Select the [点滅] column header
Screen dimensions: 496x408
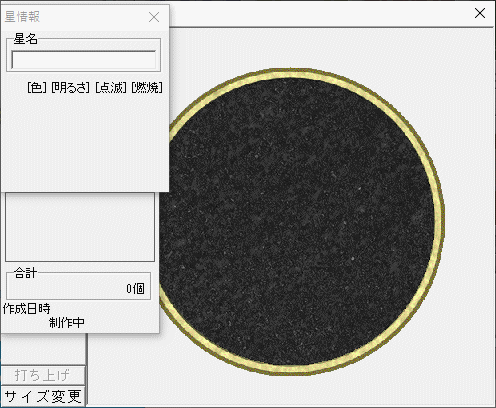[111, 88]
